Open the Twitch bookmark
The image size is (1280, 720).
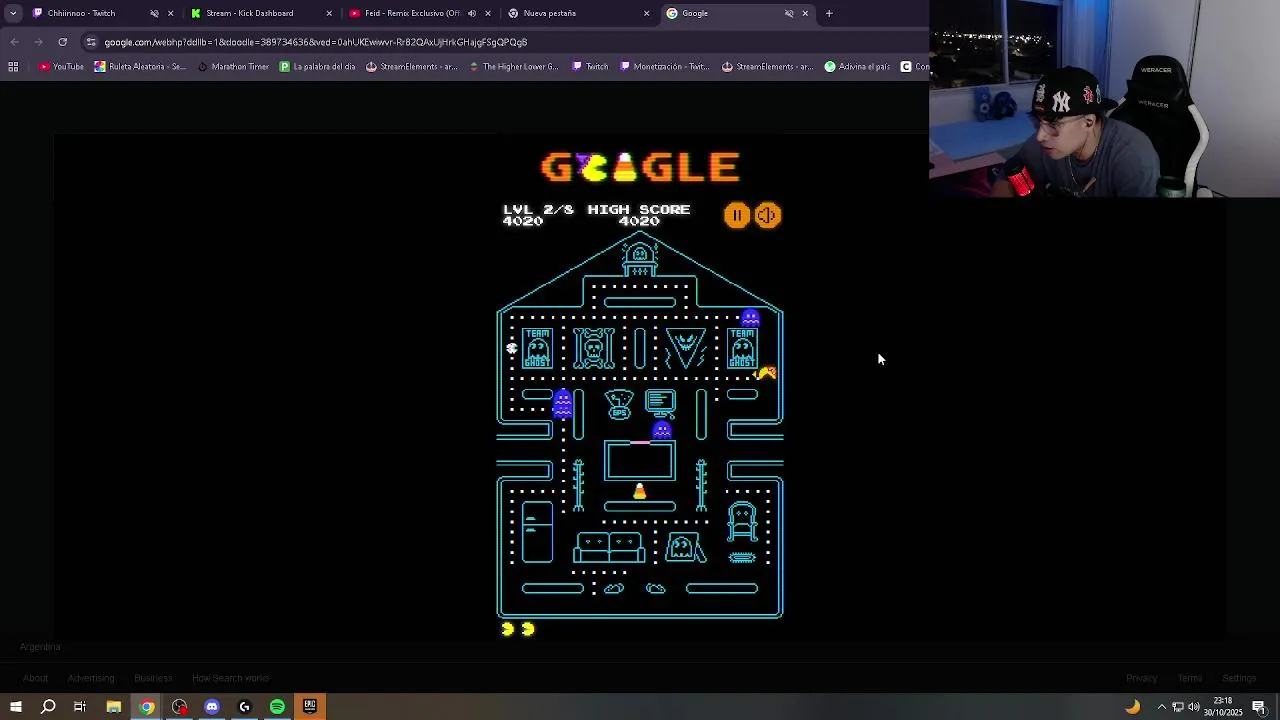[x=590, y=67]
